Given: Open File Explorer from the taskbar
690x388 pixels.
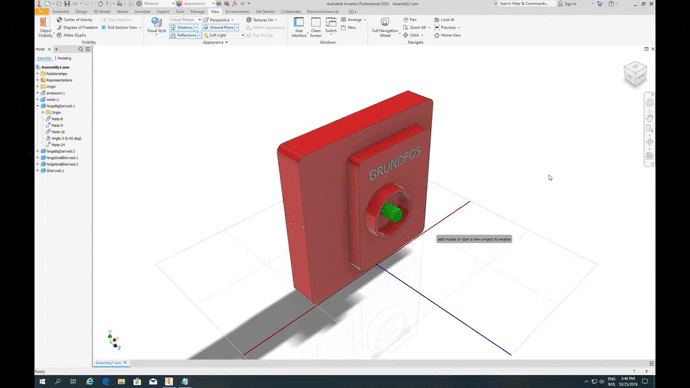Looking at the screenshot, I should [x=121, y=381].
